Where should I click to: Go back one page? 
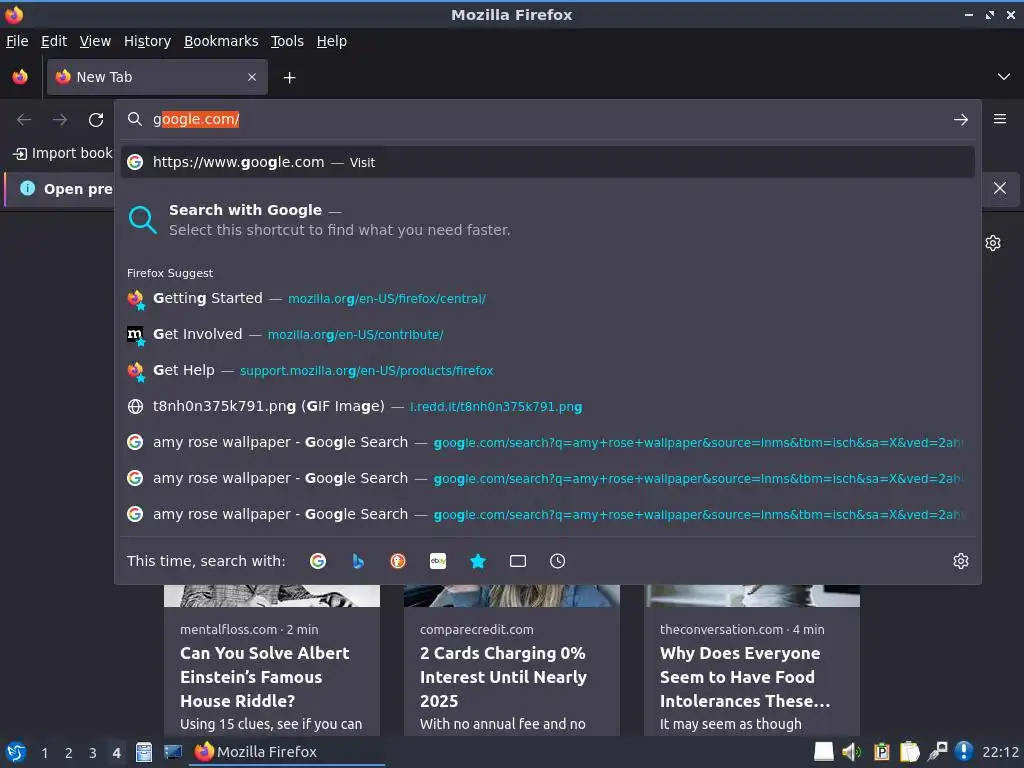(x=24, y=120)
